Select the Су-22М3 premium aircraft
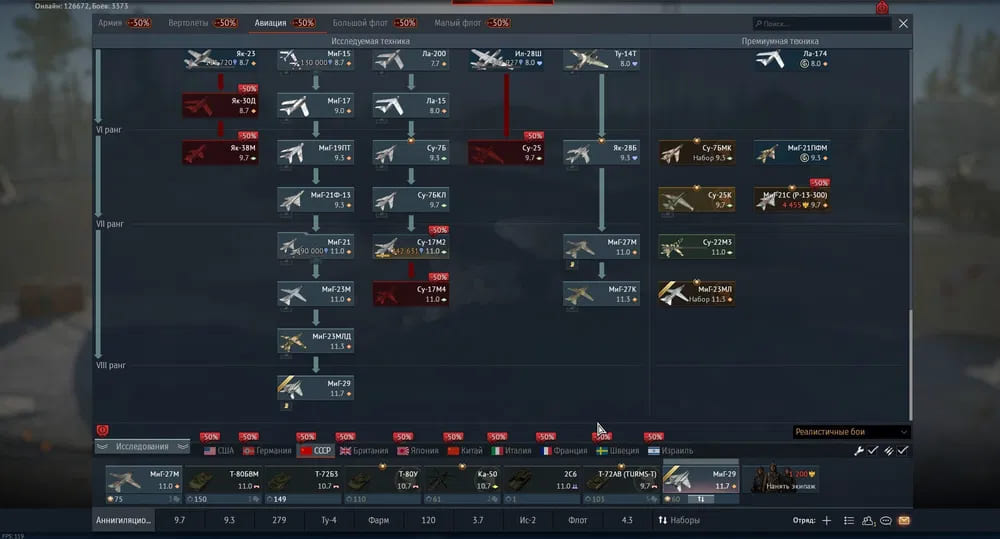This screenshot has height=539, width=1000. tap(696, 246)
